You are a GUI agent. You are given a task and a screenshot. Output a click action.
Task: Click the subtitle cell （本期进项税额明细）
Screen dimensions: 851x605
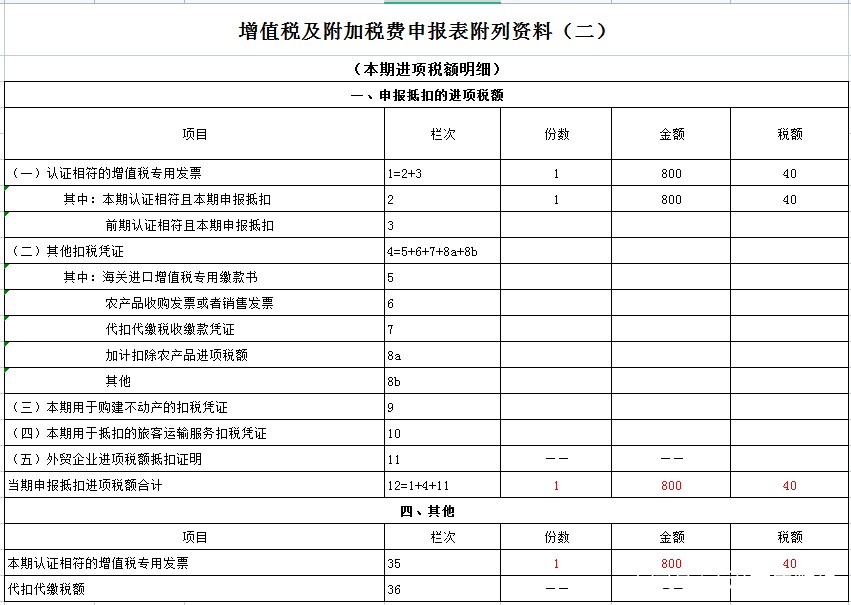click(x=425, y=69)
